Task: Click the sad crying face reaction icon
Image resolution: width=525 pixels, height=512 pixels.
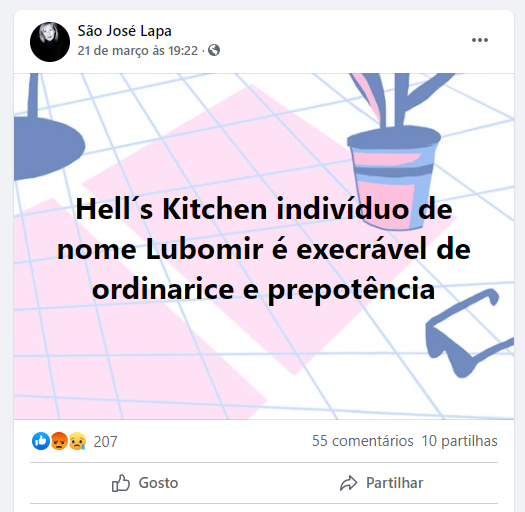Action: click(x=77, y=441)
